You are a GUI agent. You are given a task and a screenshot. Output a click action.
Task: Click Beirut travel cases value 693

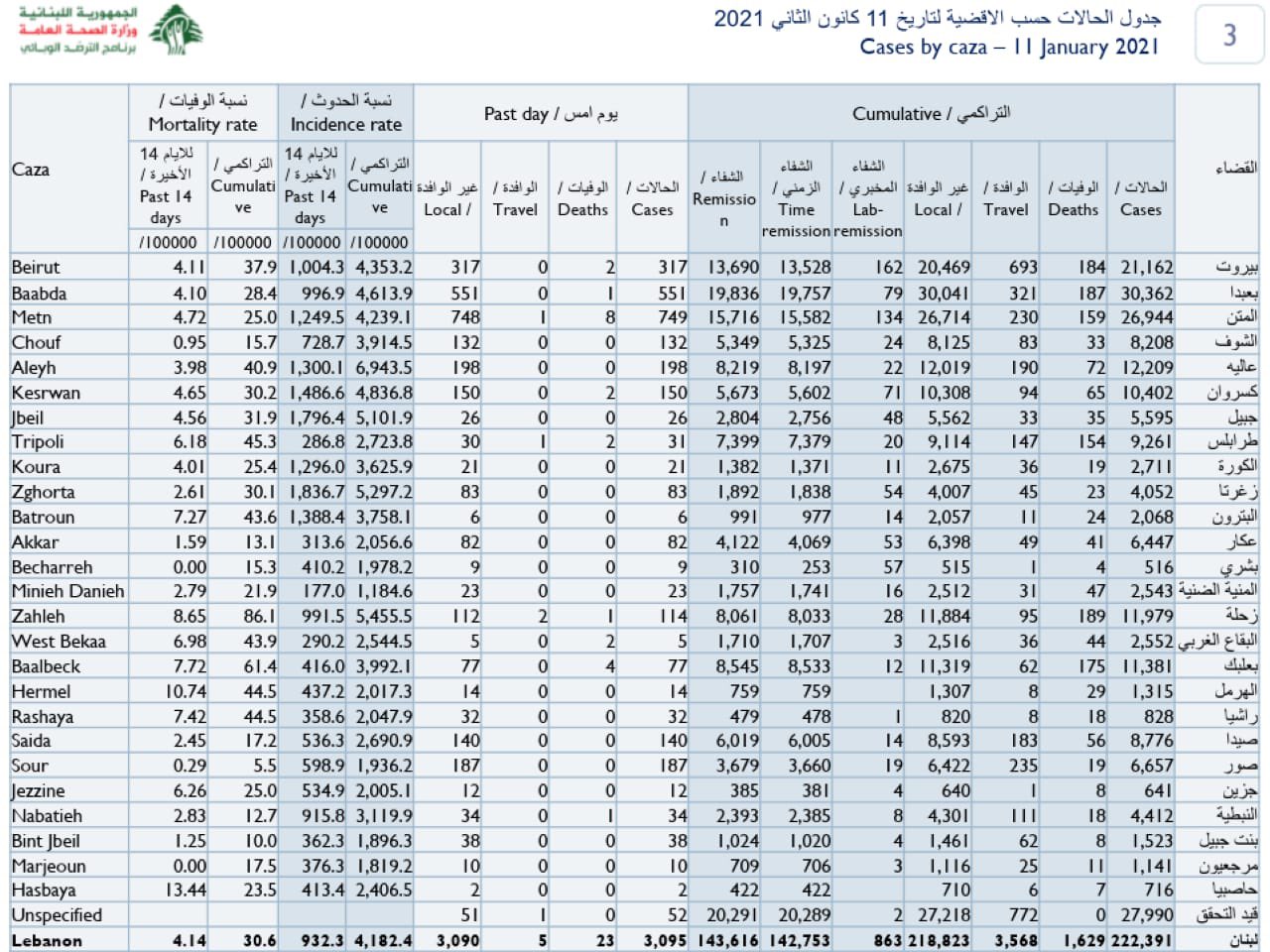[x=1023, y=268]
